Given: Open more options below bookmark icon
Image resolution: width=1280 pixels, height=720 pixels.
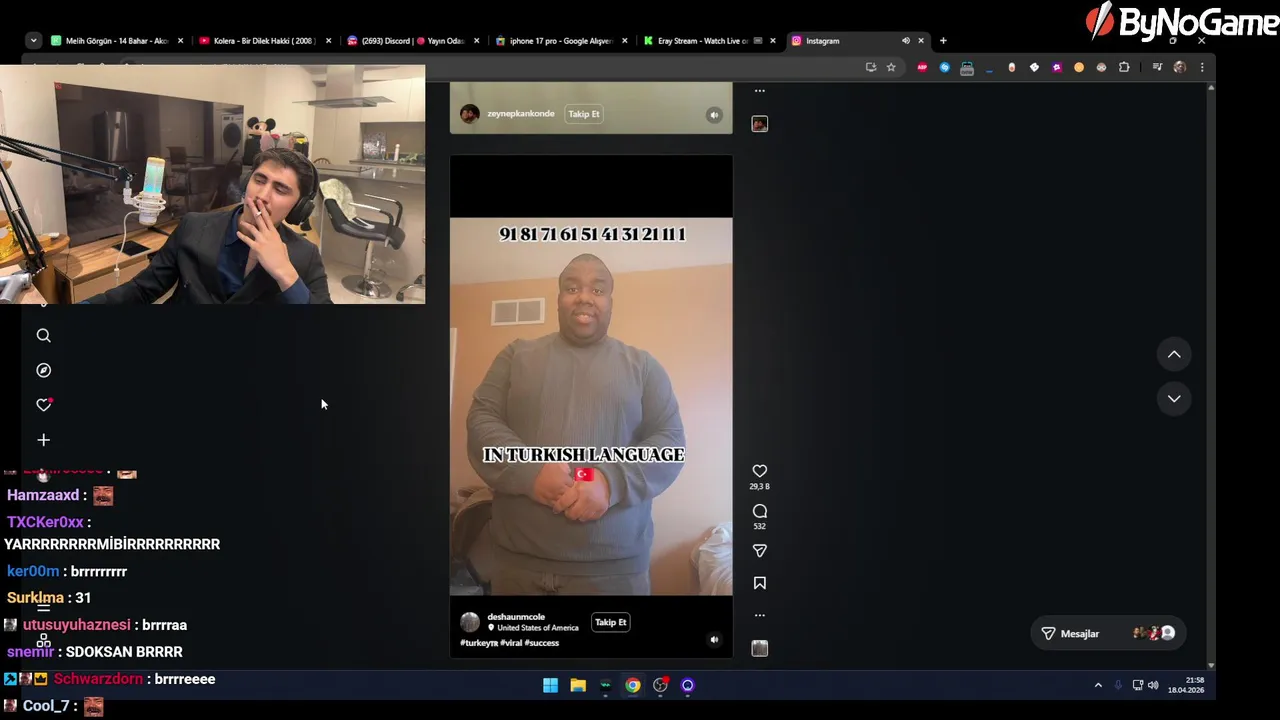Looking at the screenshot, I should pos(759,615).
